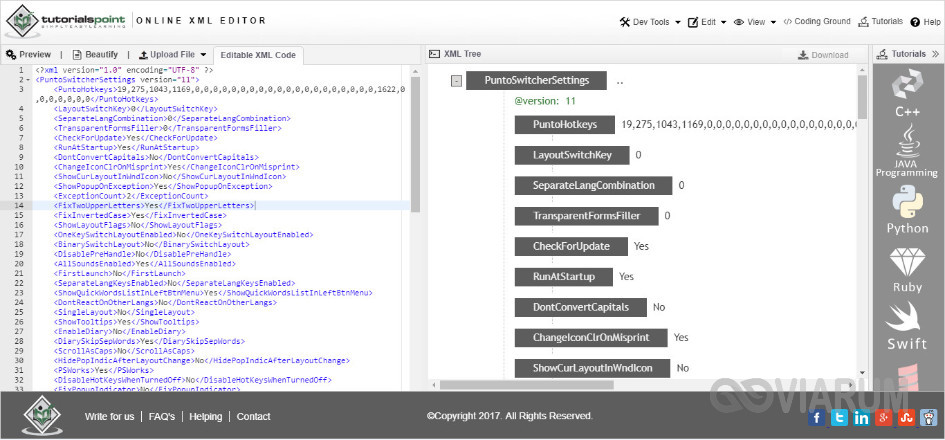The image size is (945, 440).
Task: Click scroll-down arrow of XML tree scrollbar
Action: coord(862,374)
